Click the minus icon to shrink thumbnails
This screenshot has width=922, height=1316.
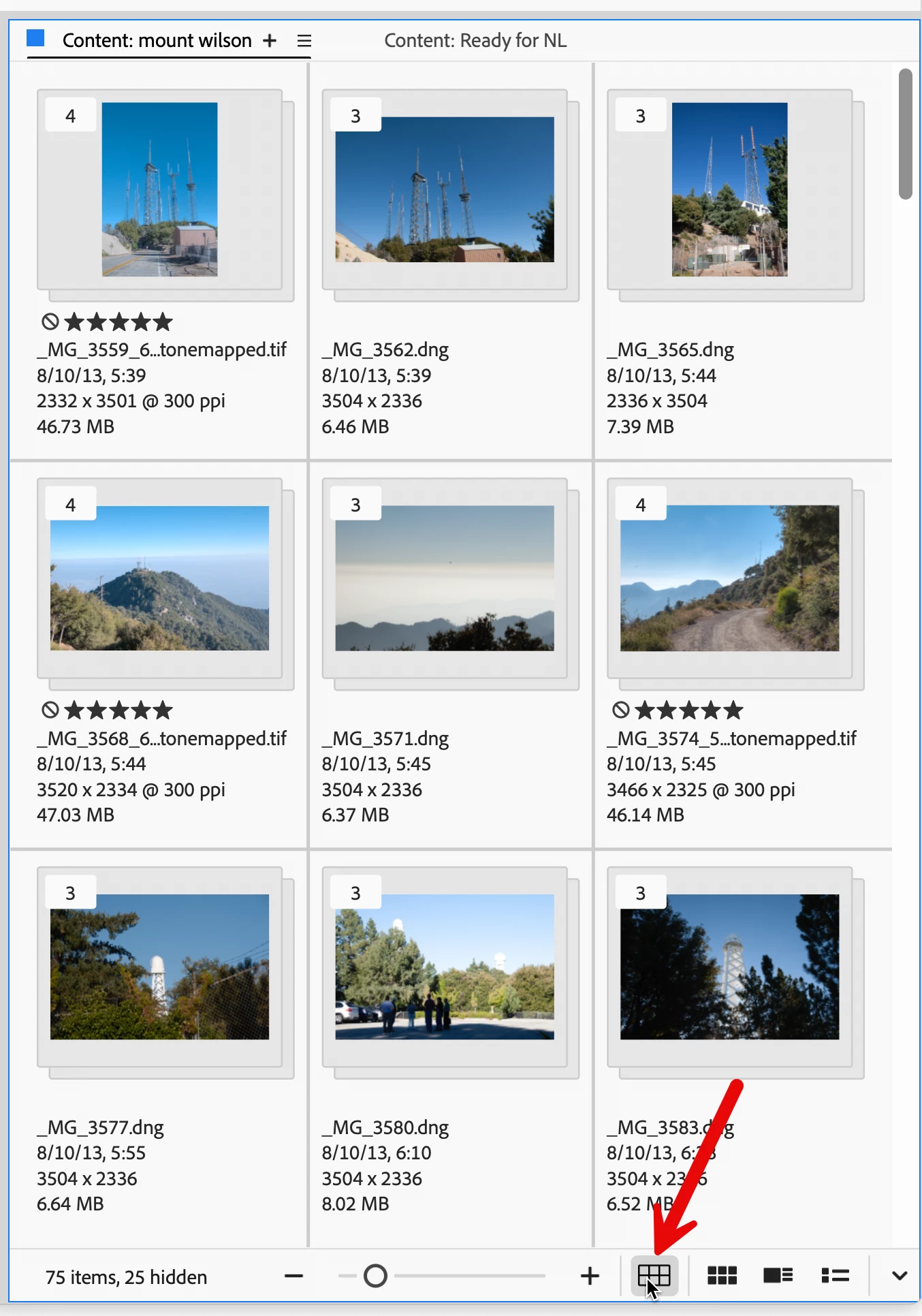click(293, 1276)
